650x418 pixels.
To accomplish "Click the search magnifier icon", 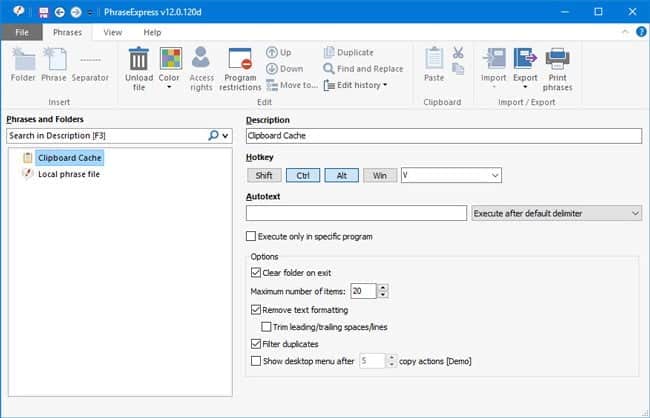I will pyautogui.click(x=213, y=136).
